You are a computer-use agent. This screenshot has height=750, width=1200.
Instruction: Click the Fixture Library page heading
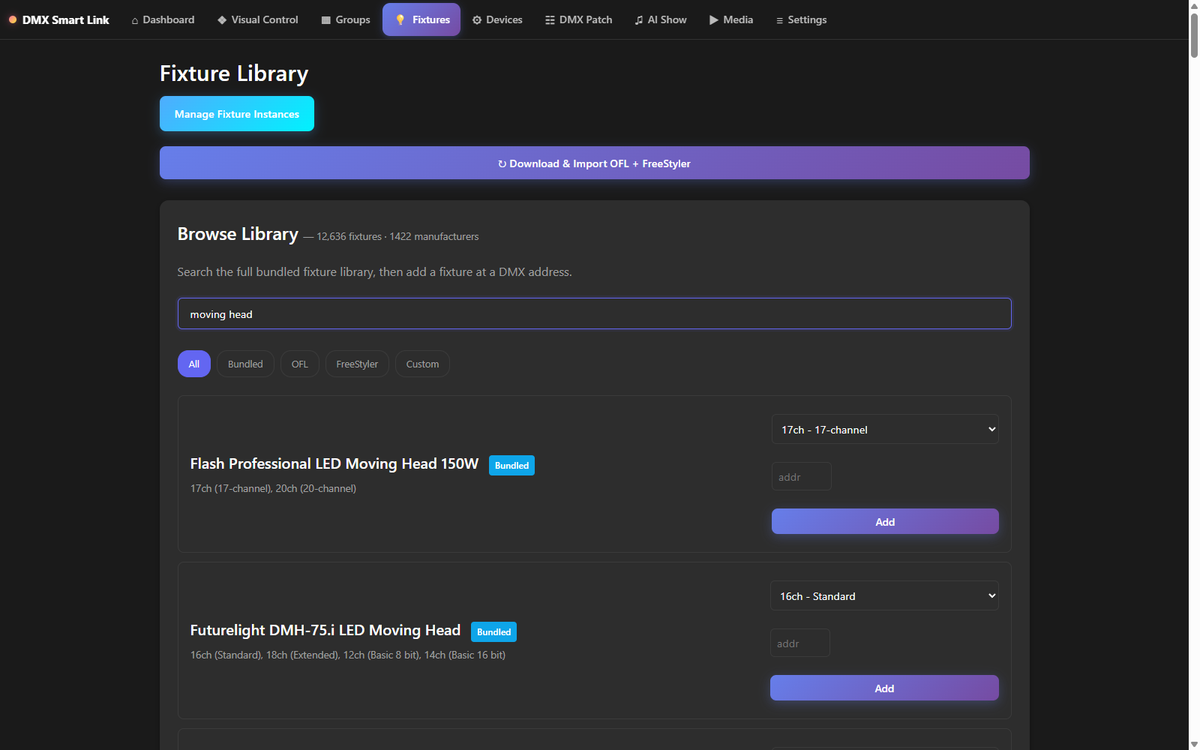point(234,73)
